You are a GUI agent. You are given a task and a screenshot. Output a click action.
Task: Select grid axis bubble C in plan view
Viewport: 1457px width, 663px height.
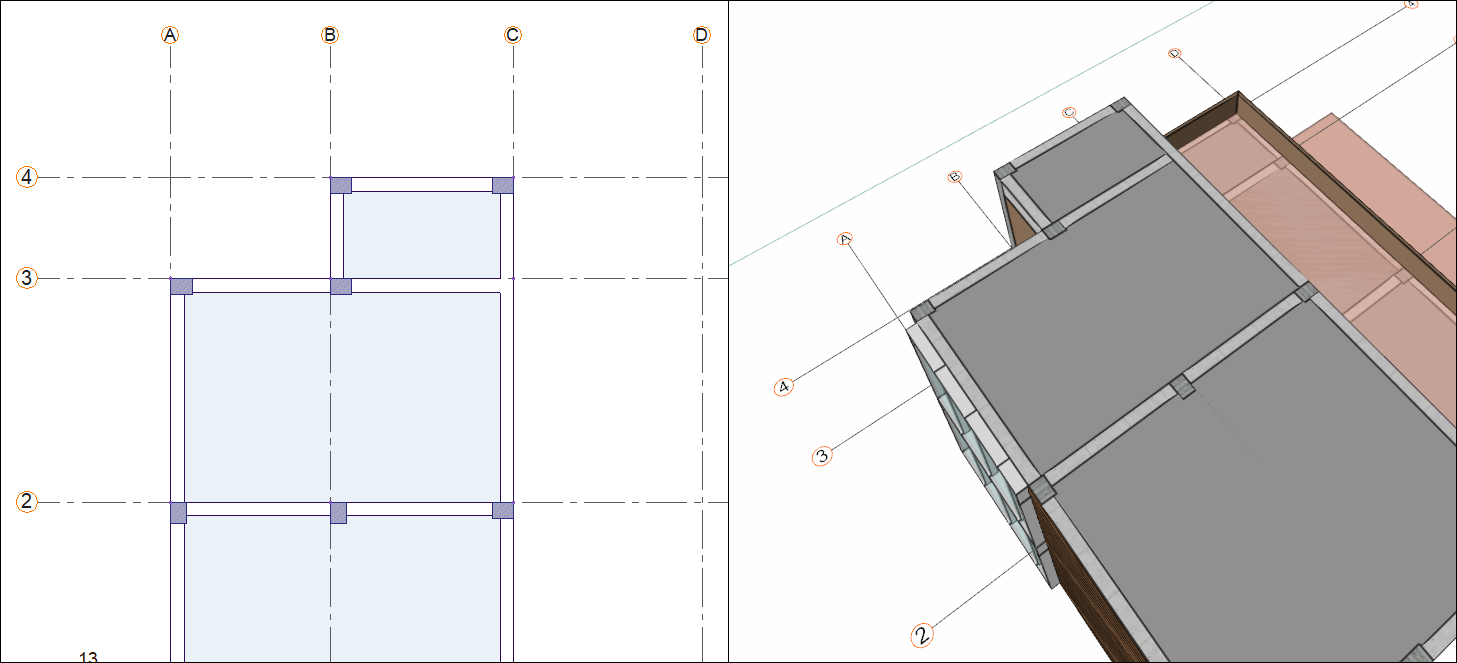pos(512,35)
